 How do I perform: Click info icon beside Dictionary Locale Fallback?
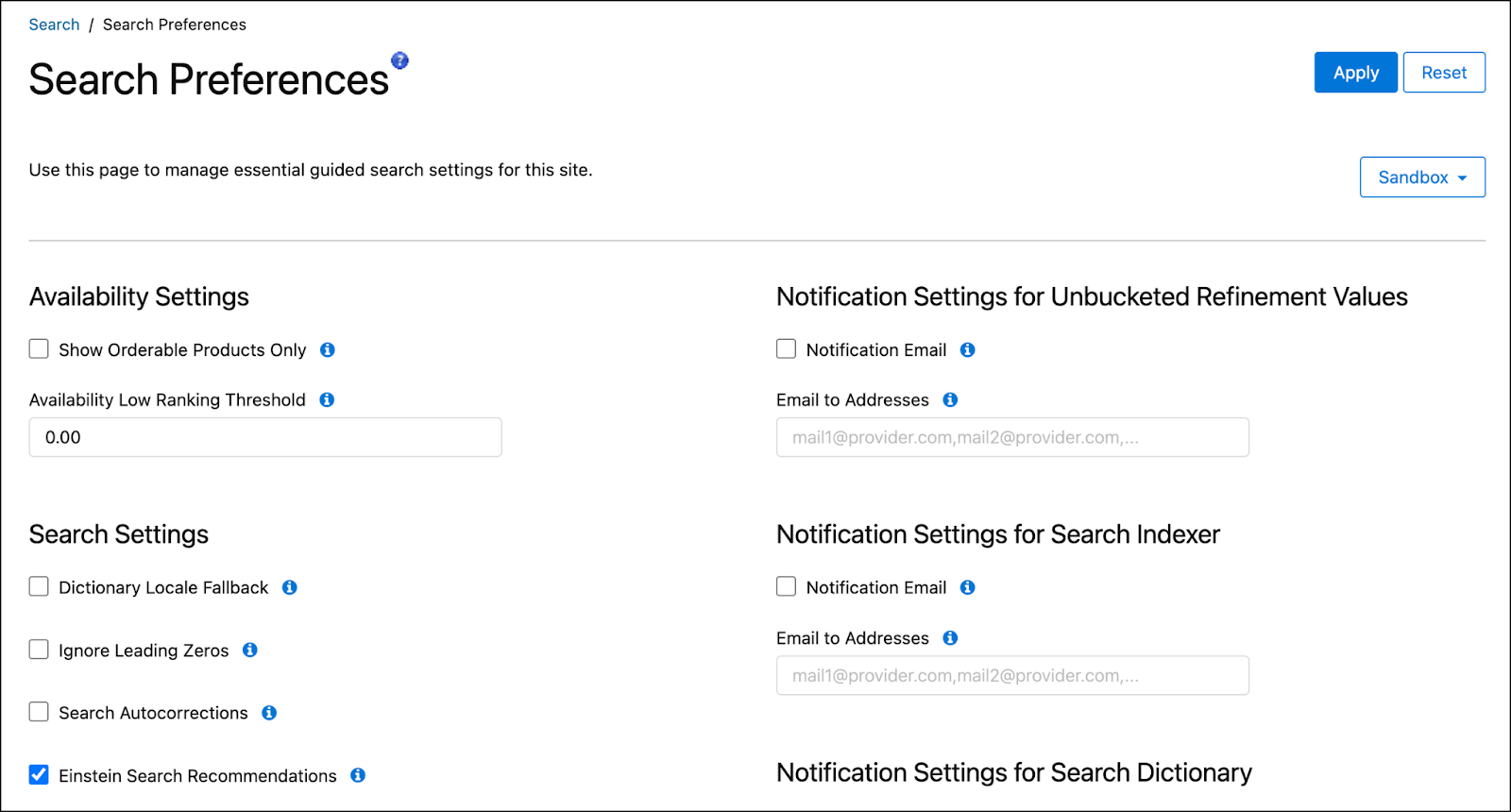[x=290, y=587]
